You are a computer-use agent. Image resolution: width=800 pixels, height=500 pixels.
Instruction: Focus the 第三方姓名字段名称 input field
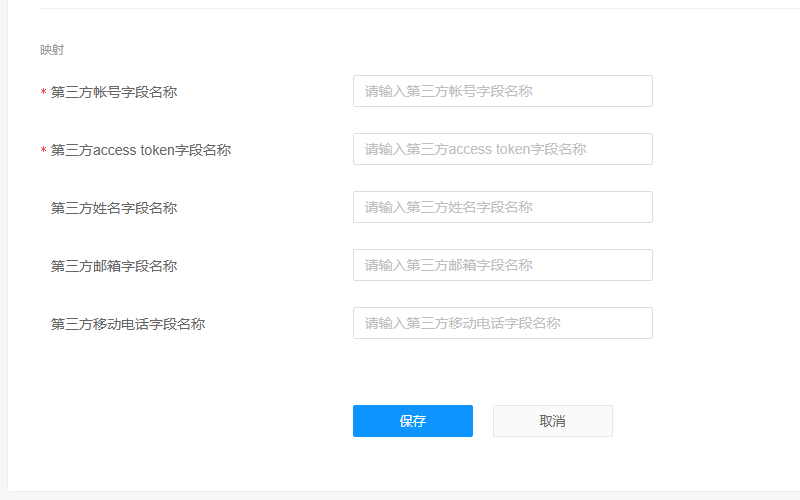pyautogui.click(x=503, y=207)
